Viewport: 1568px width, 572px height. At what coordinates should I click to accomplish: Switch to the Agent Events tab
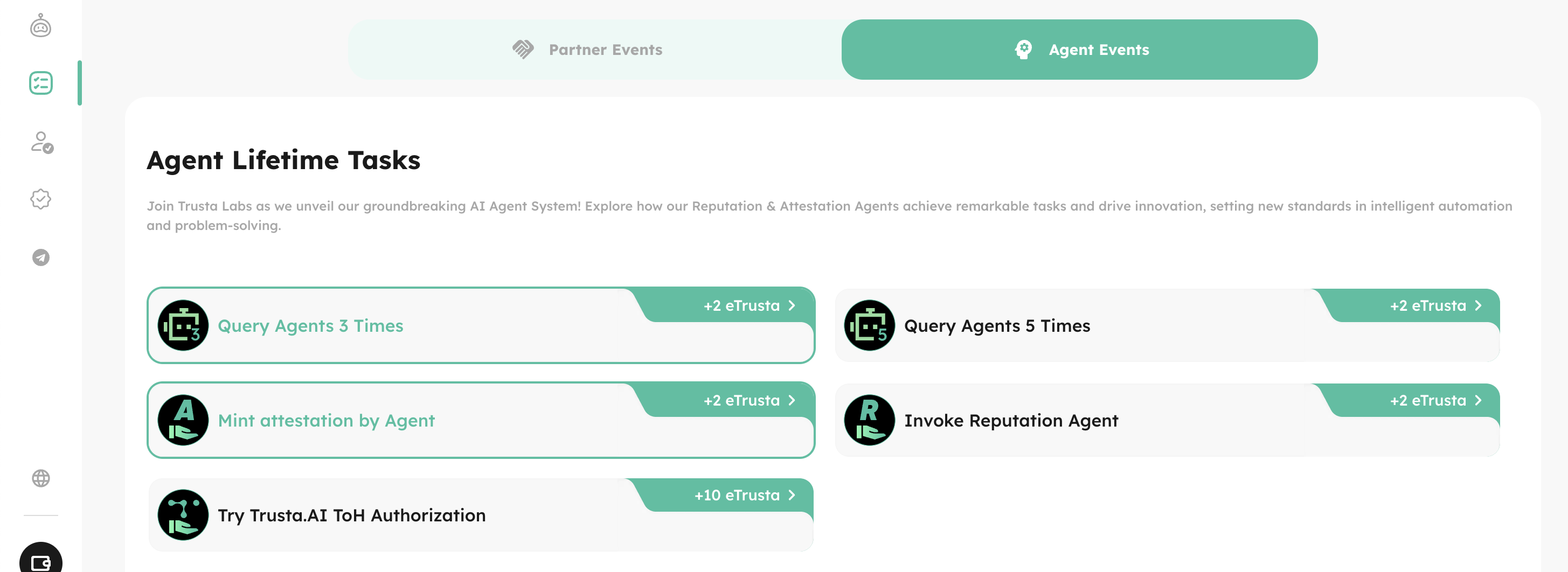tap(1079, 50)
